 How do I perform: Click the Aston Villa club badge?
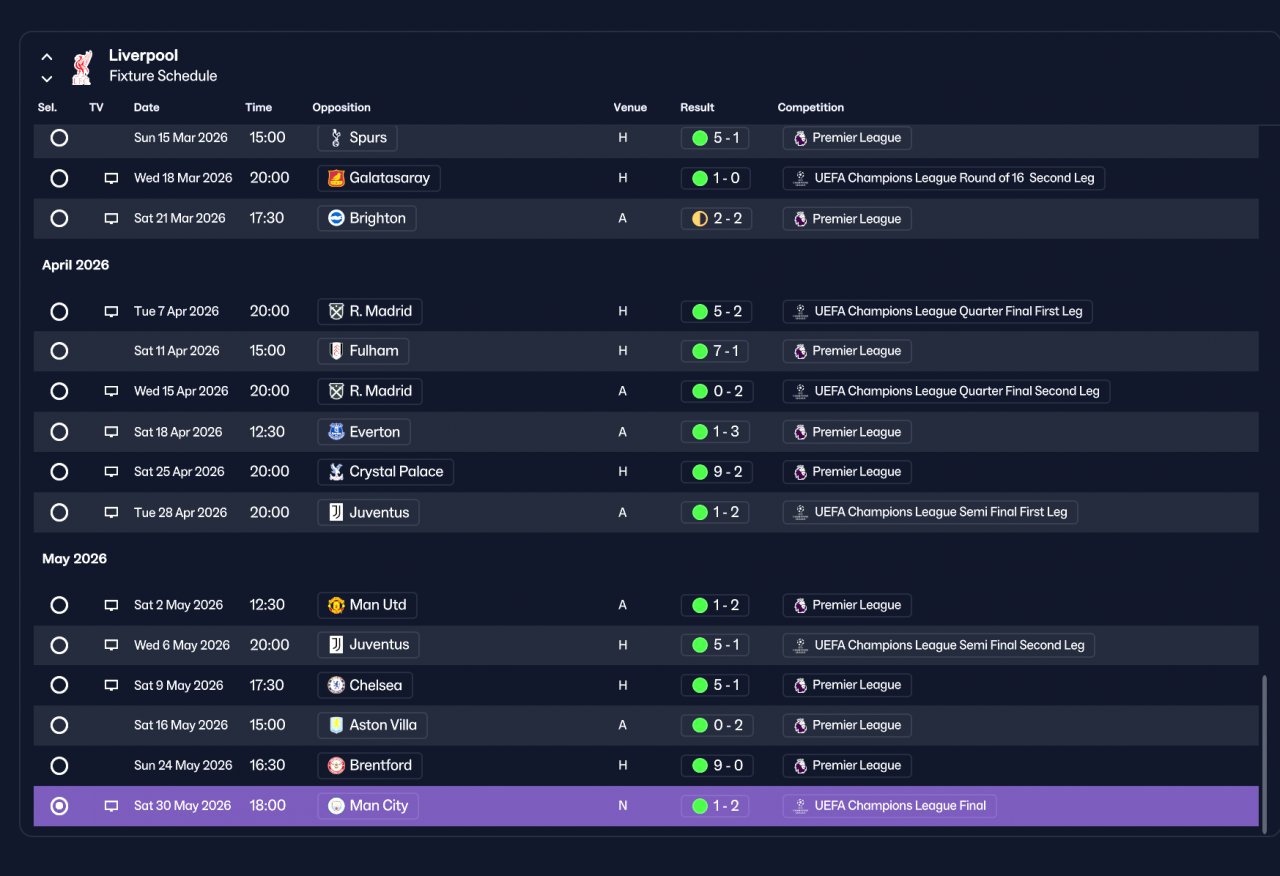tap(336, 725)
